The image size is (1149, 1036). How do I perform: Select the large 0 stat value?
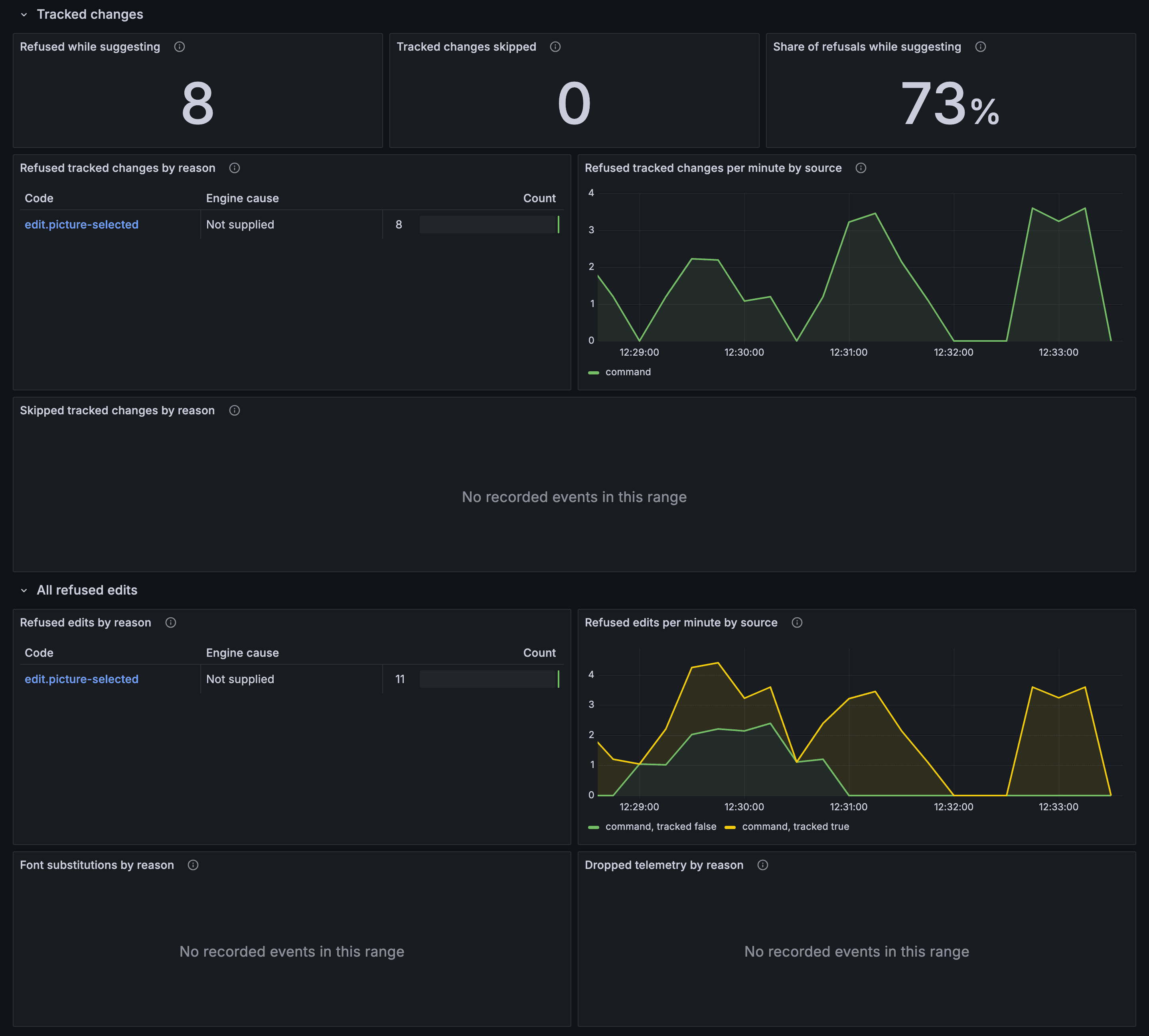[574, 104]
